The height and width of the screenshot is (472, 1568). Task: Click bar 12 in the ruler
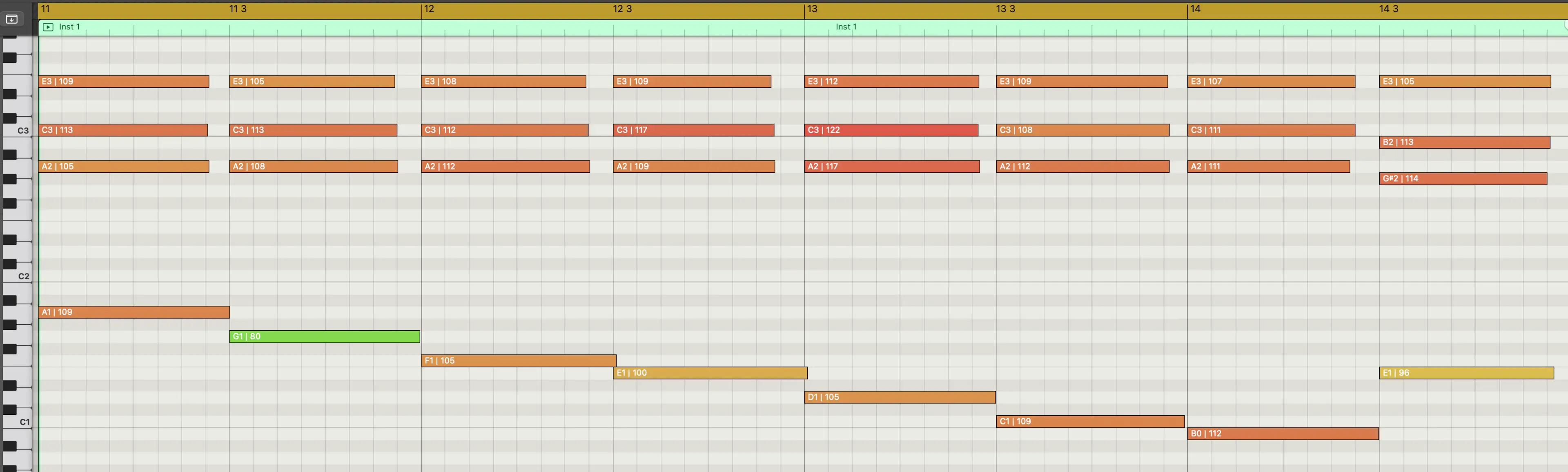pyautogui.click(x=429, y=9)
